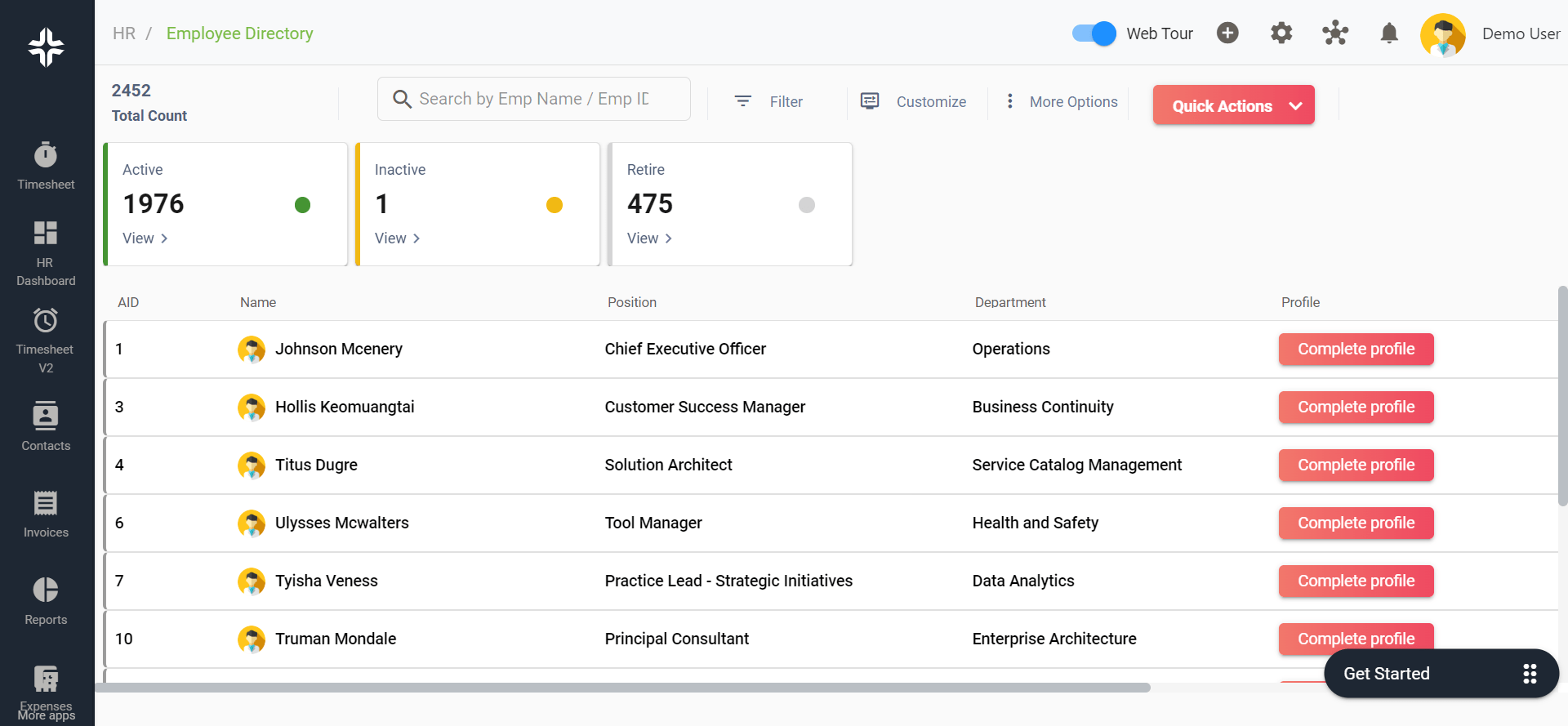Click the plus add icon in header

point(1227,33)
